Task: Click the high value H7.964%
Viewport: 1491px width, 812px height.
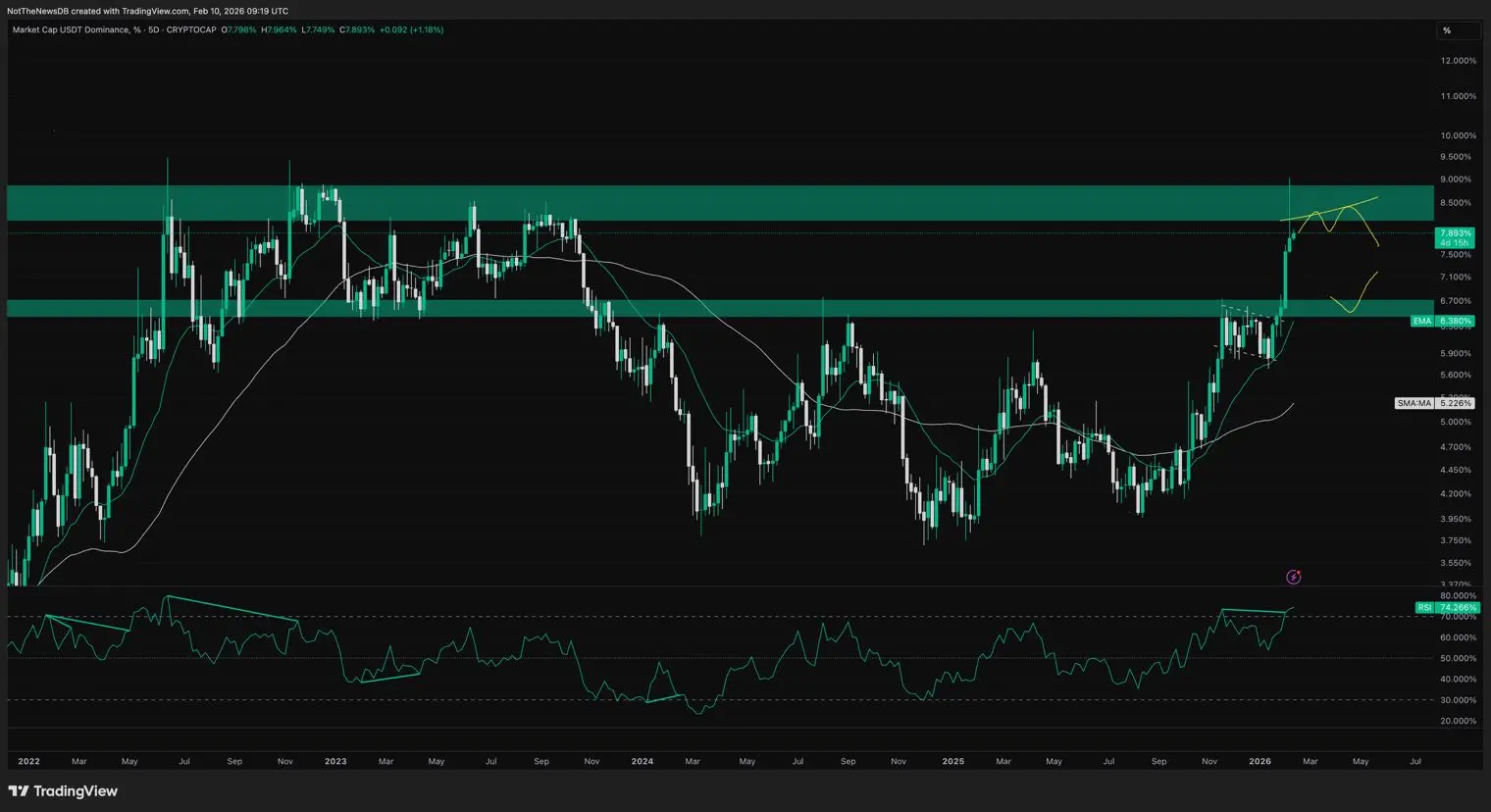Action: click(x=279, y=30)
